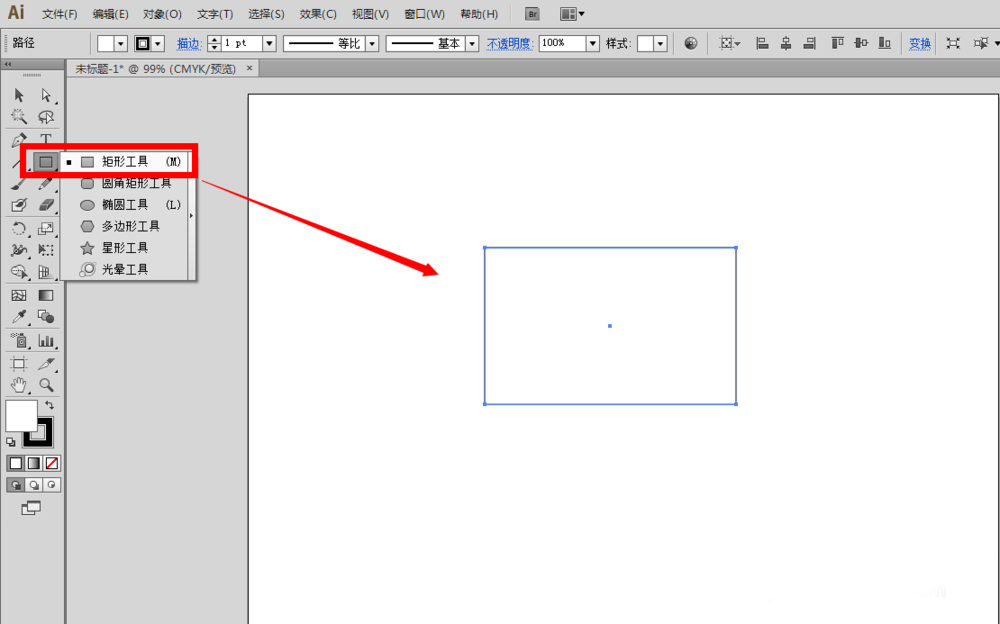Pick the Magic Wand tool
Viewport: 1000px width, 624px height.
19,117
